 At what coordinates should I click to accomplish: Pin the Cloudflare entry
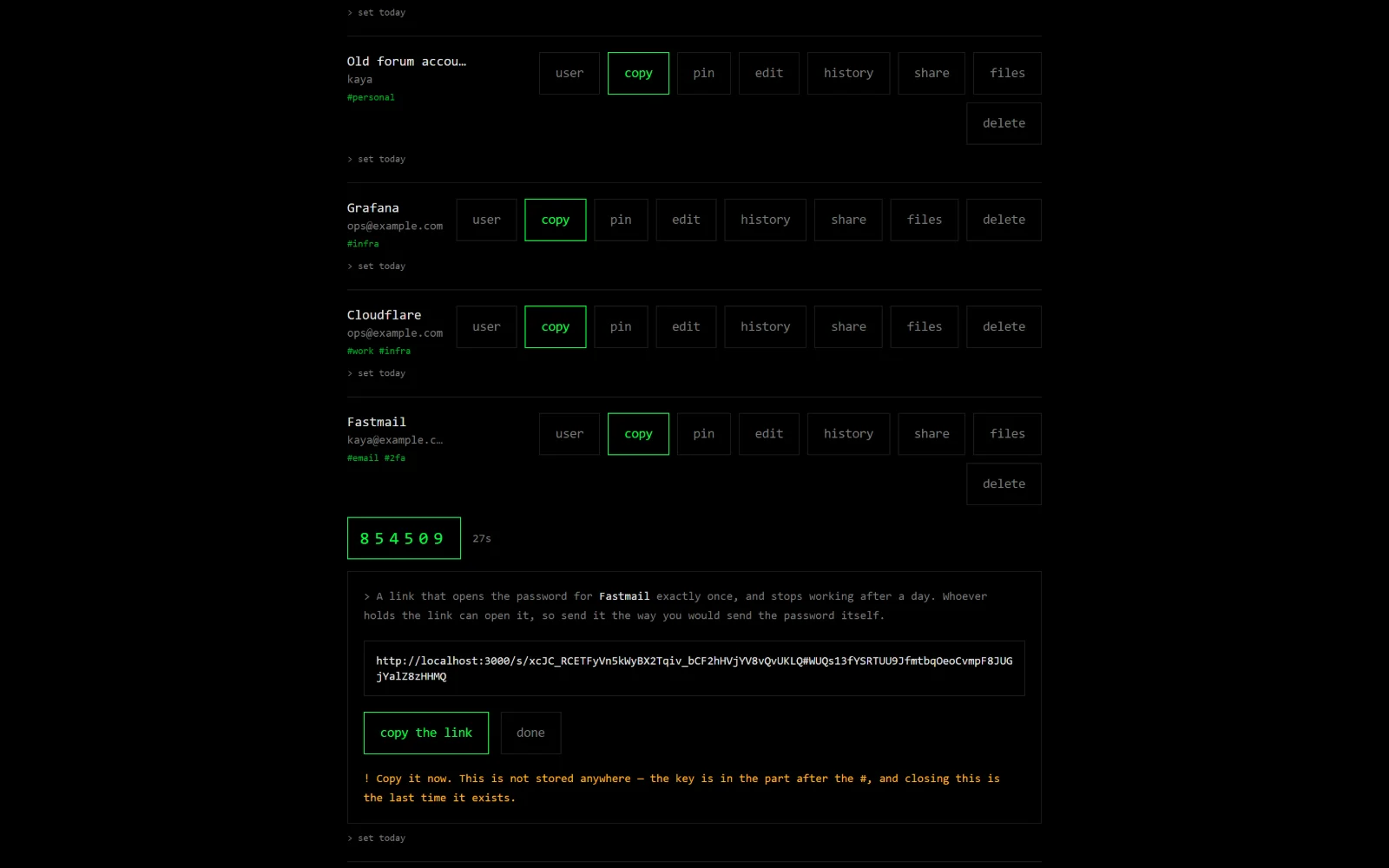tap(621, 327)
